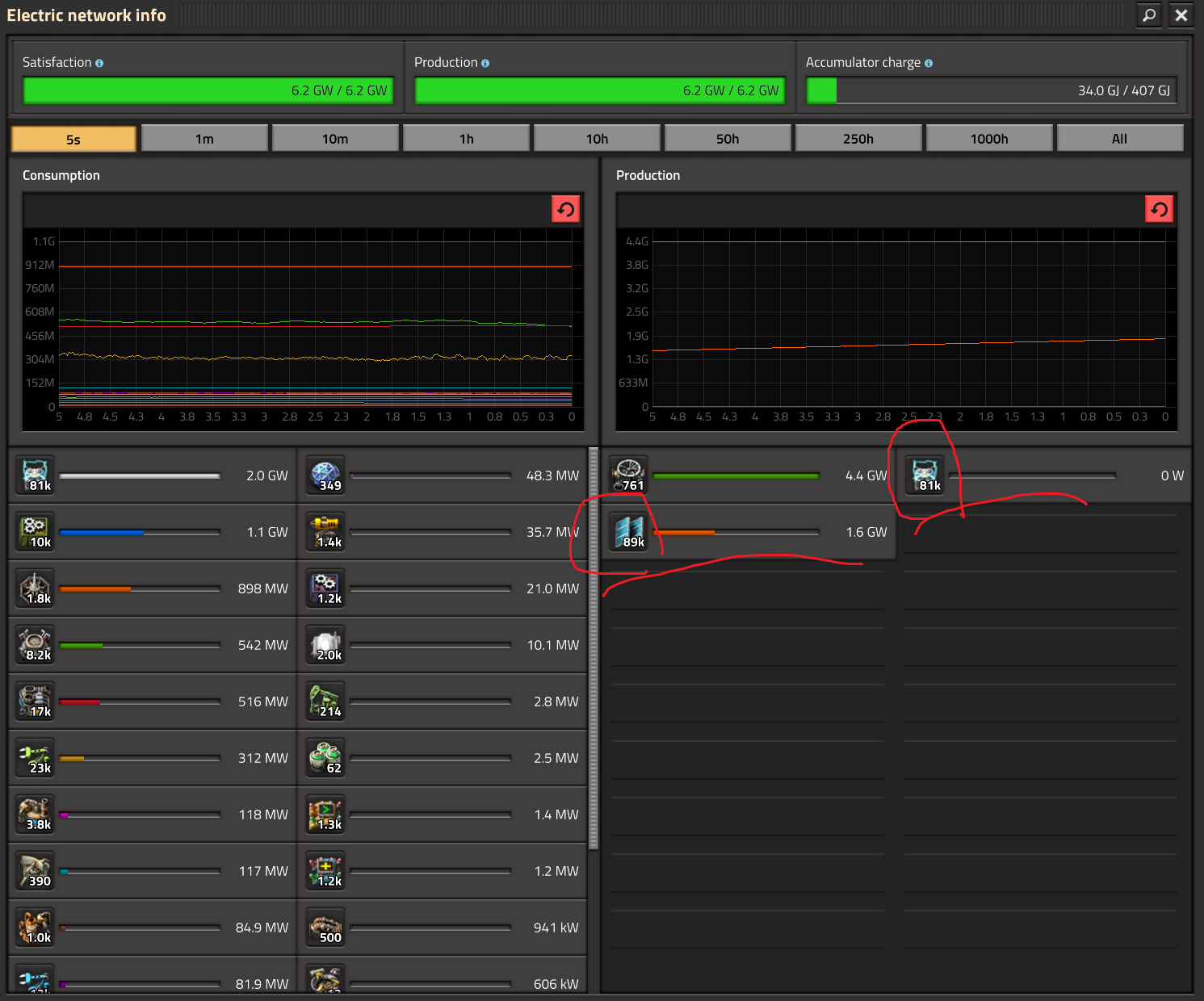Show the All time range
This screenshot has height=1001, width=1204.
[x=1120, y=139]
